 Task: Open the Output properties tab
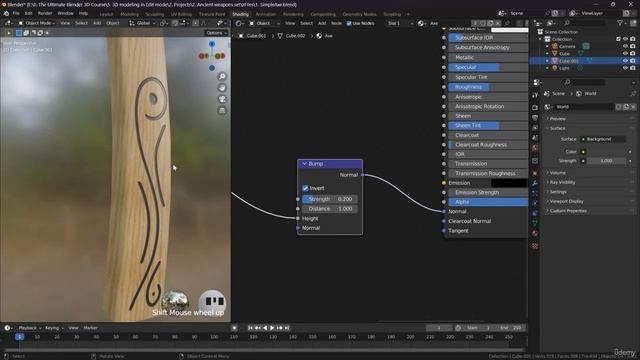535,118
